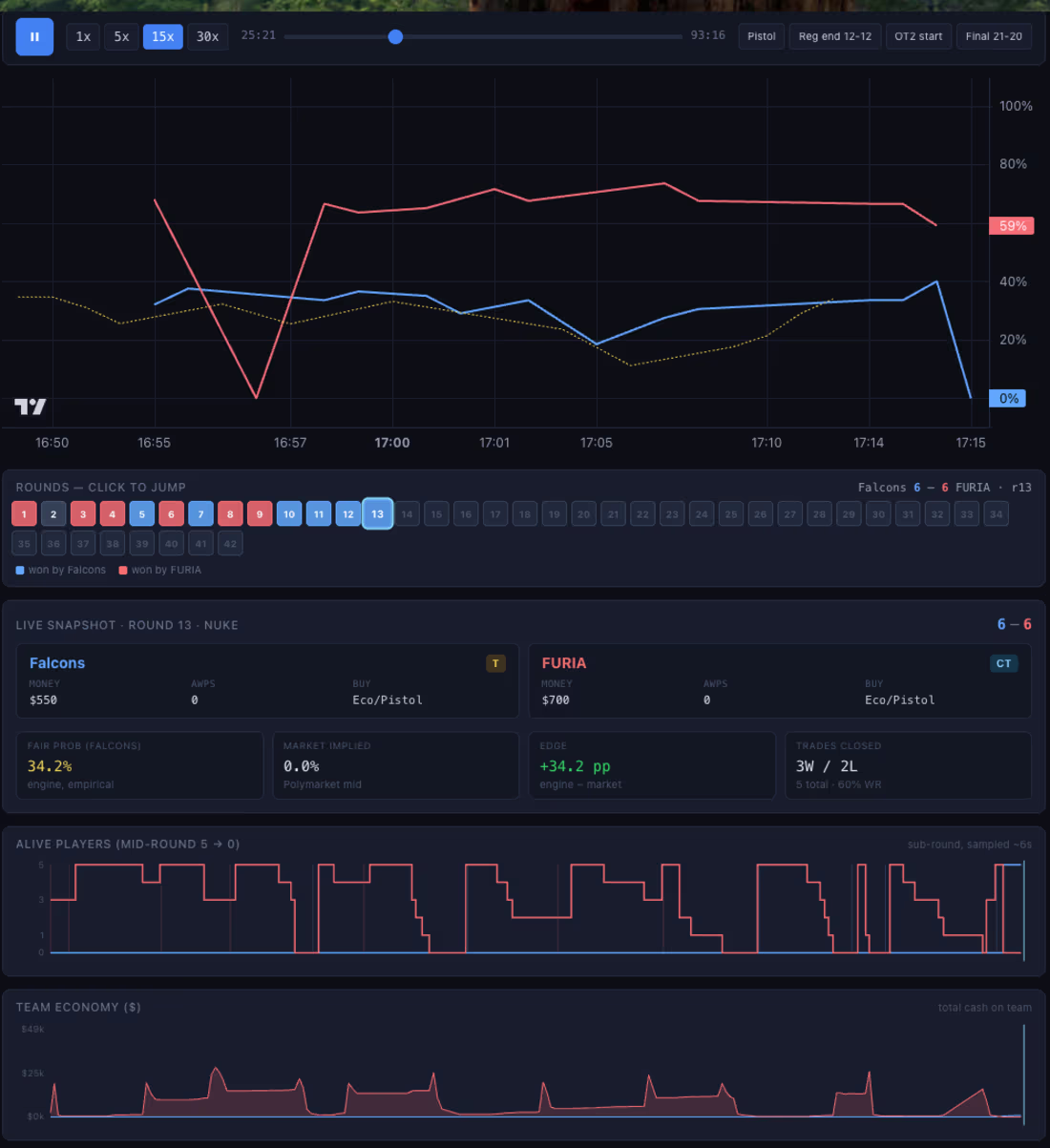The width and height of the screenshot is (1050, 1148).
Task: Jump to round 8
Action: coord(230,514)
